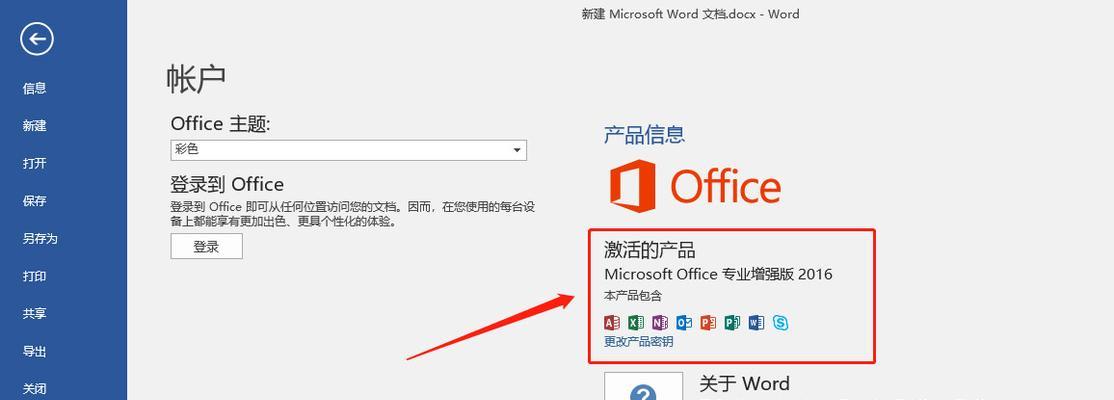Screen dimensions: 1114x400
Task: Select 另存为 in the sidebar
Action: 40,239
